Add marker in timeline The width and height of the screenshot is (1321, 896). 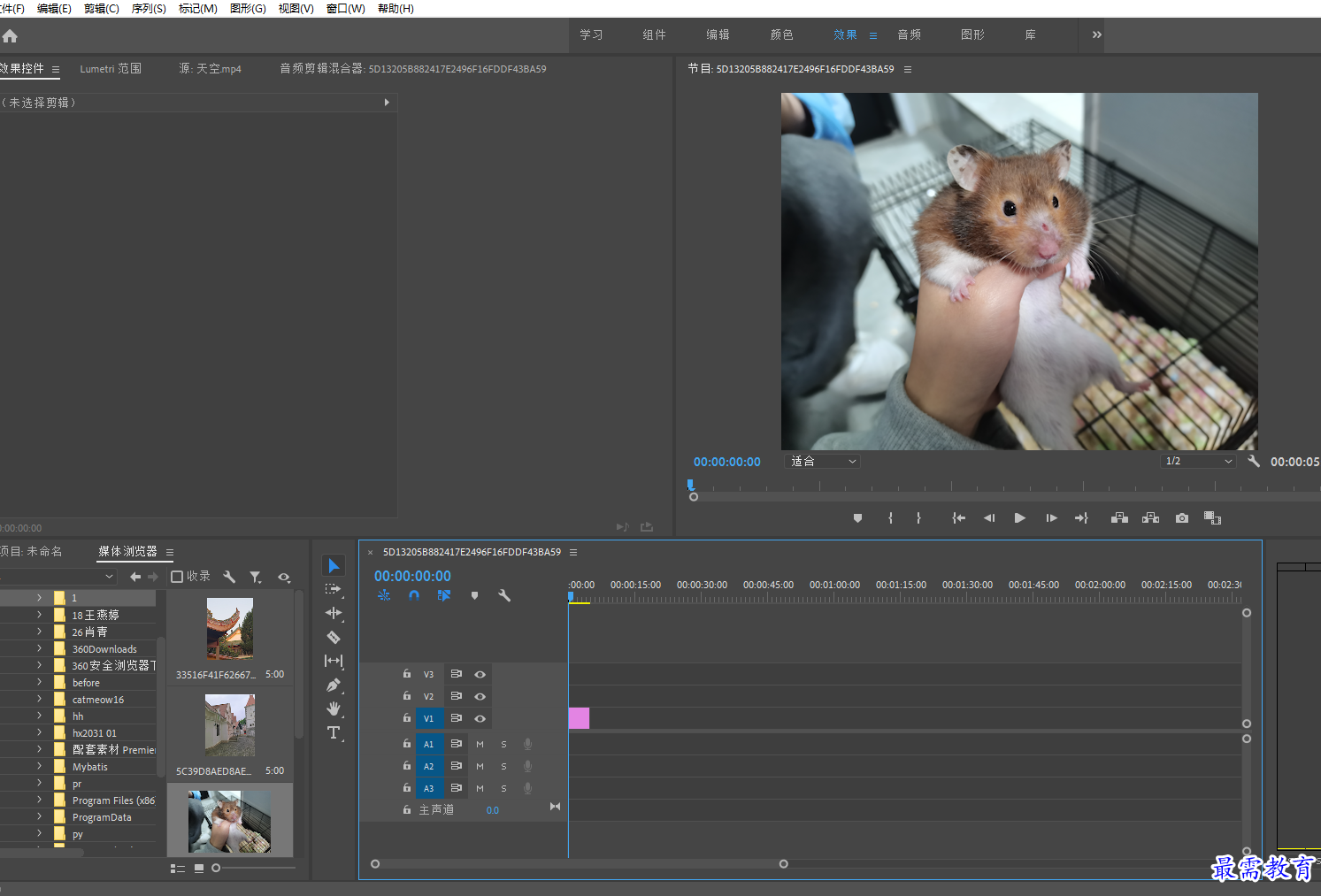474,596
